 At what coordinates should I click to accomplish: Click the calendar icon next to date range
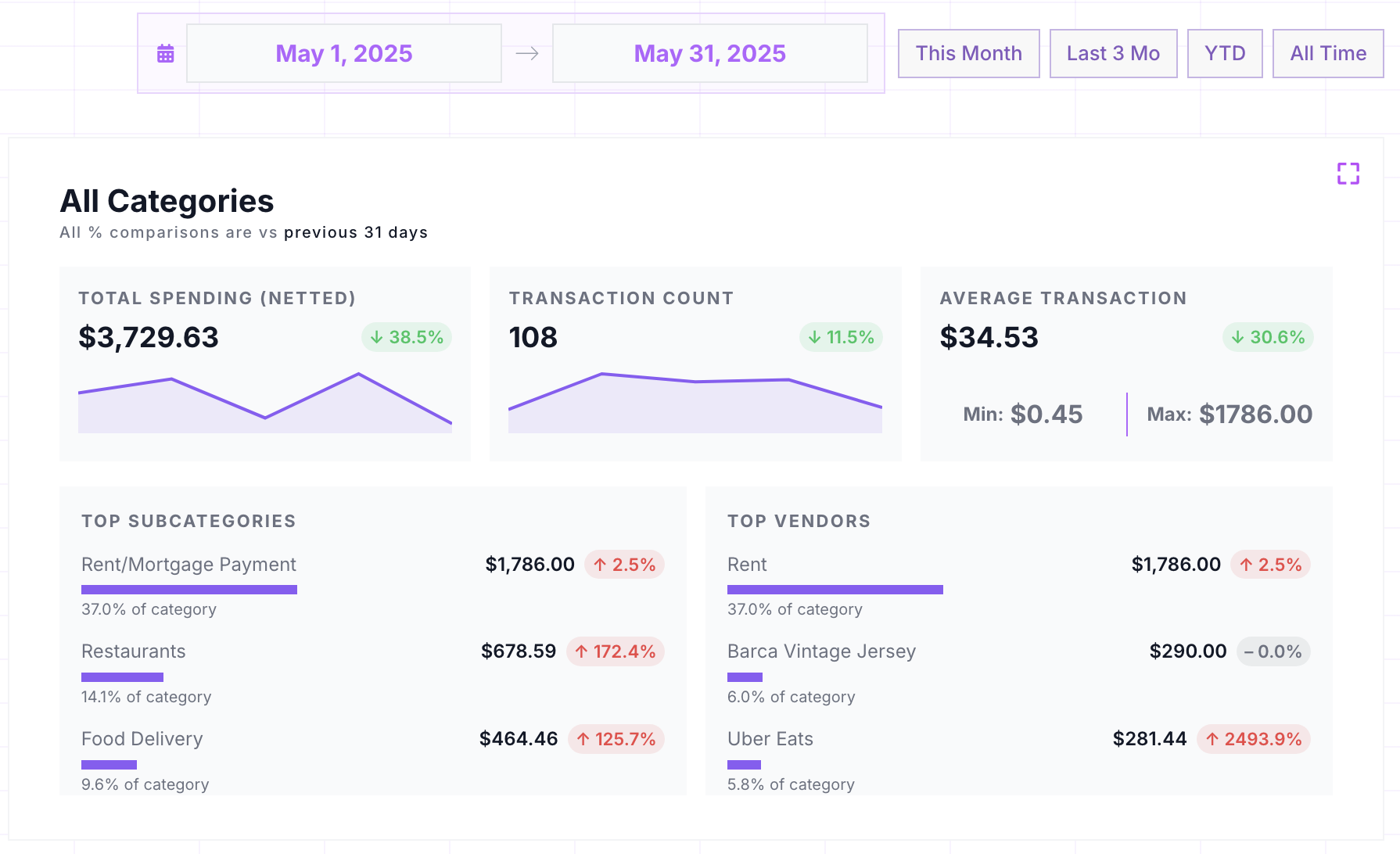(165, 52)
